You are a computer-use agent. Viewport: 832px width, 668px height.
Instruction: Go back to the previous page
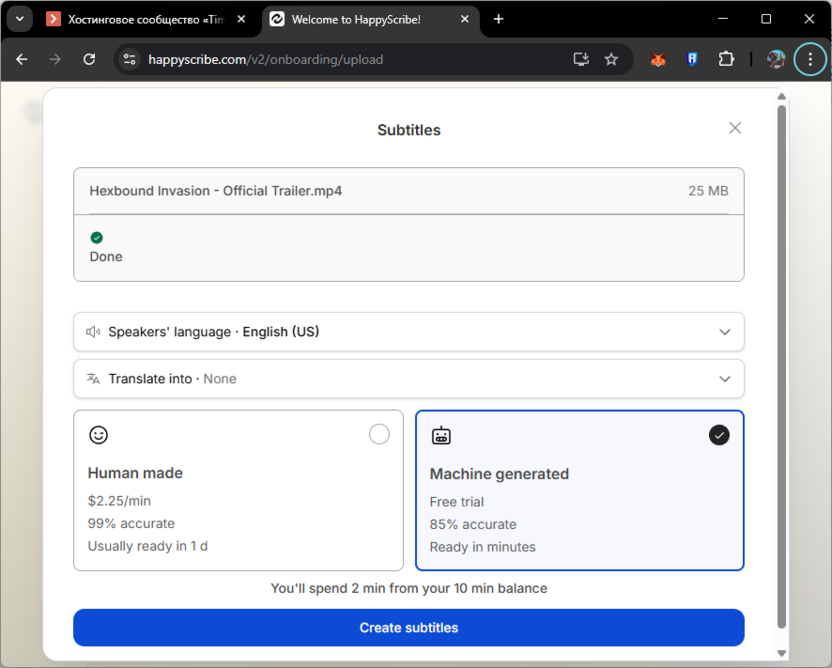(22, 59)
